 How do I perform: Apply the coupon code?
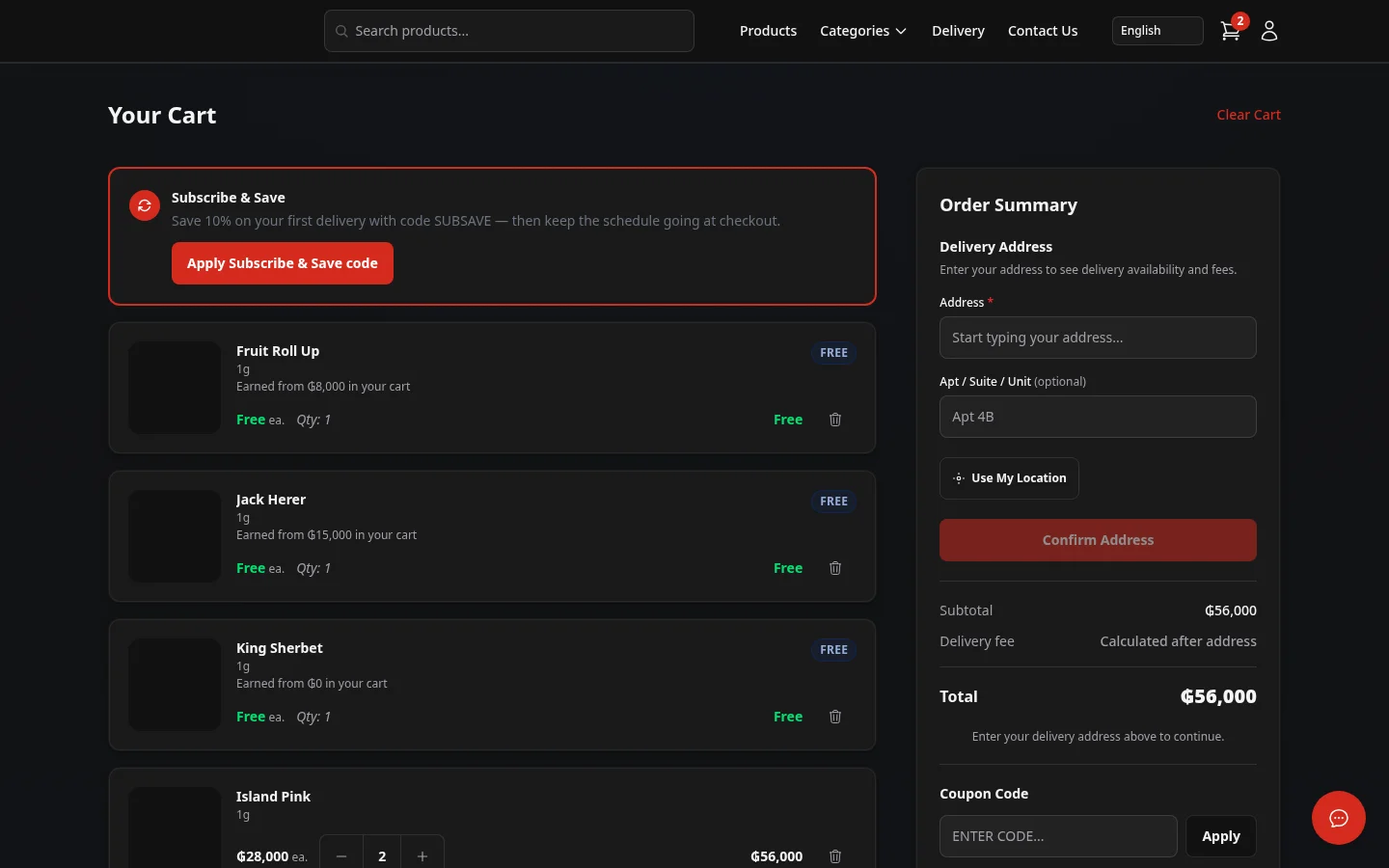coord(1221,836)
